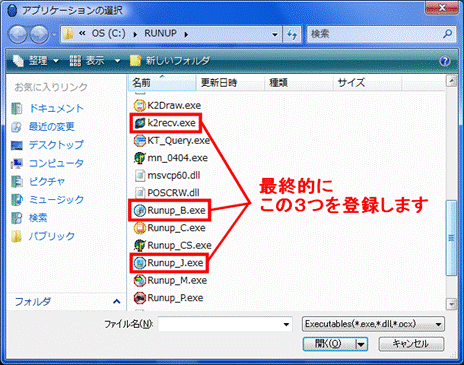The image size is (464, 365).
Task: Click the refresh button beside address bar
Action: click(292, 34)
